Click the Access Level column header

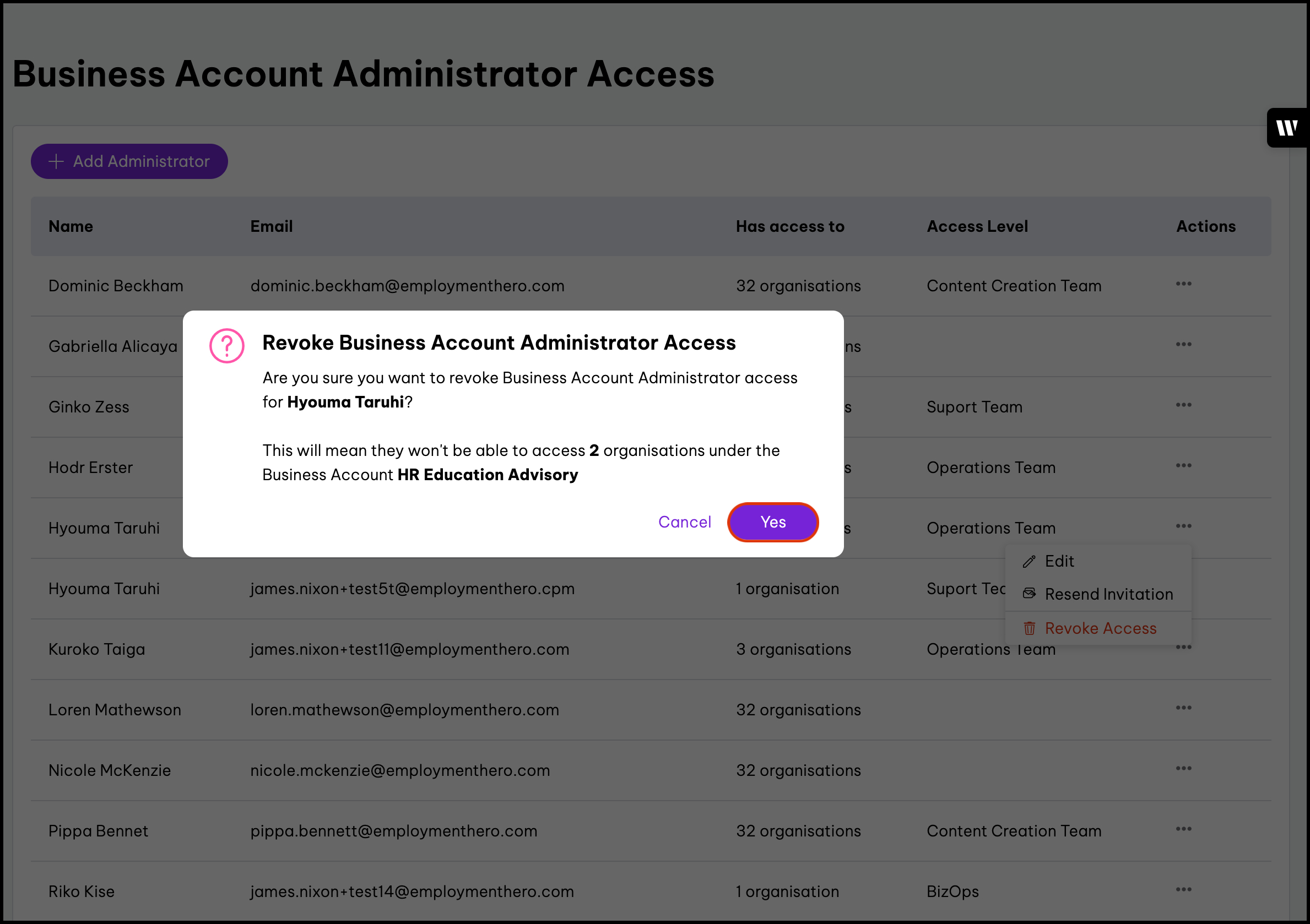[x=977, y=226]
